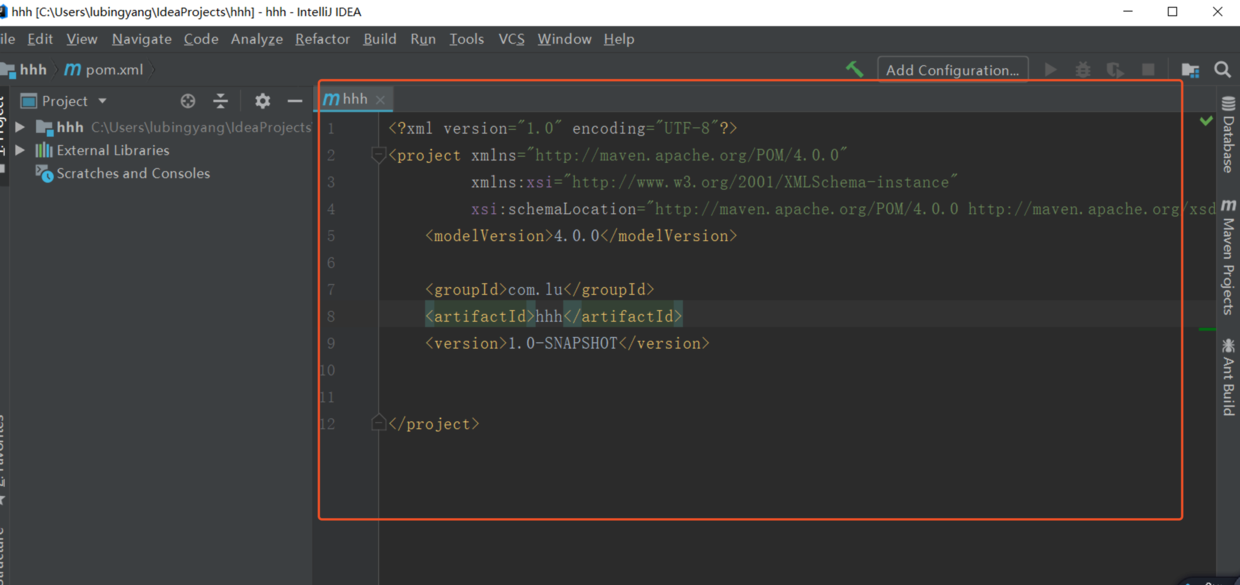Image resolution: width=1240 pixels, height=585 pixels.
Task: Open the Code menu
Action: (x=201, y=39)
